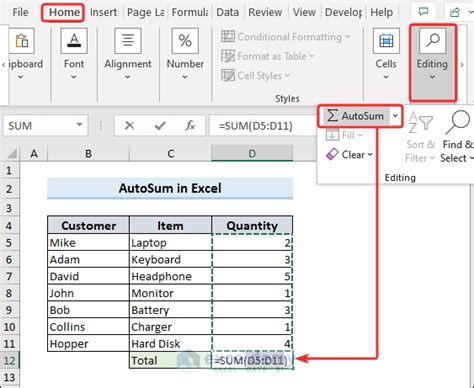Open the View ribbon tab
474x388 pixels.
[304, 12]
